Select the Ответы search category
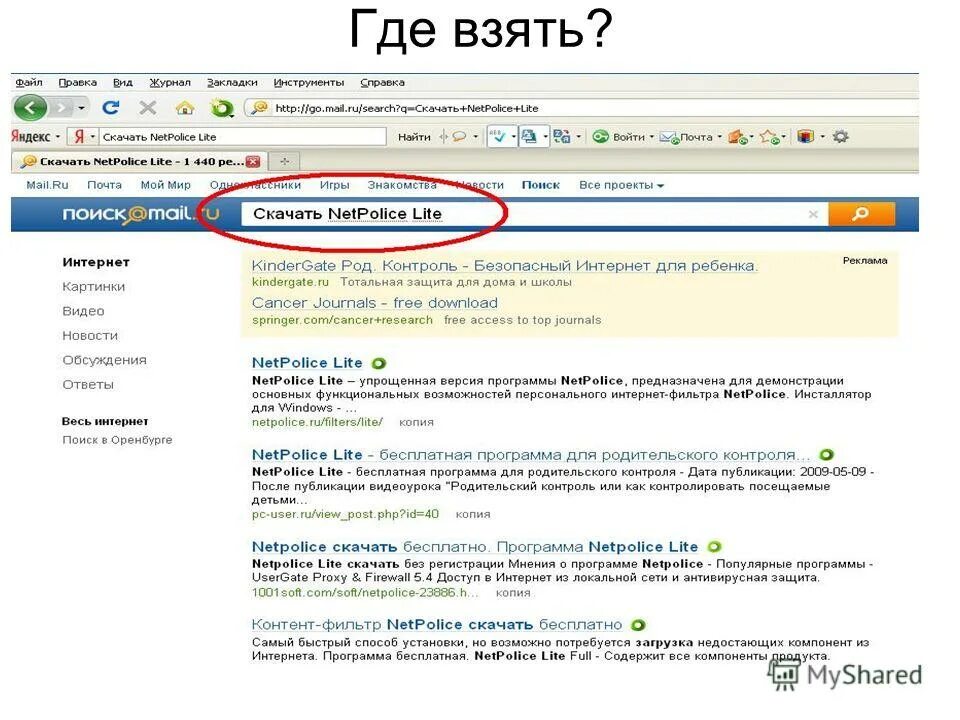 click(88, 384)
